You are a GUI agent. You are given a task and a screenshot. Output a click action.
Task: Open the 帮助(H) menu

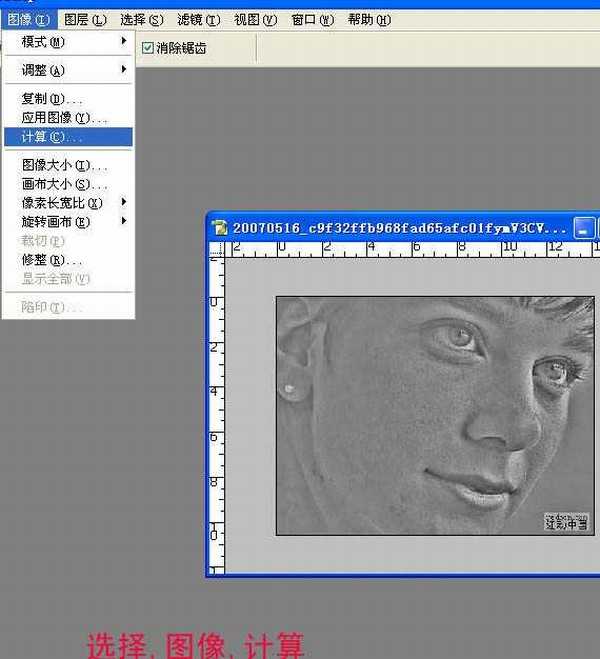click(x=369, y=19)
